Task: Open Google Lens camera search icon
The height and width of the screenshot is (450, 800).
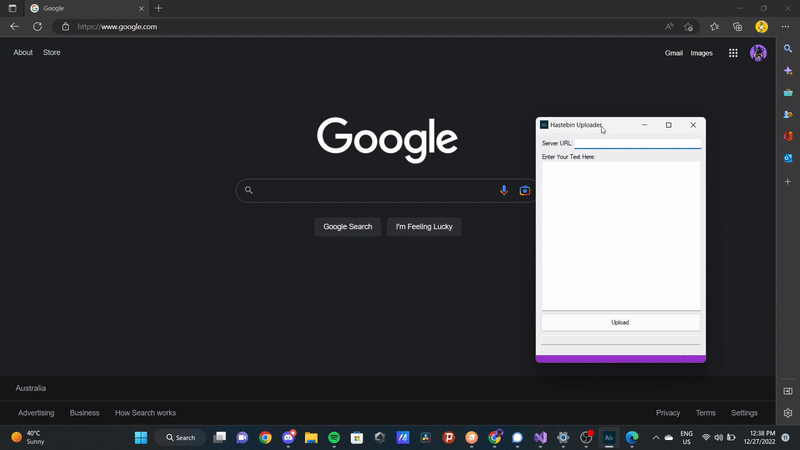Action: pos(524,190)
